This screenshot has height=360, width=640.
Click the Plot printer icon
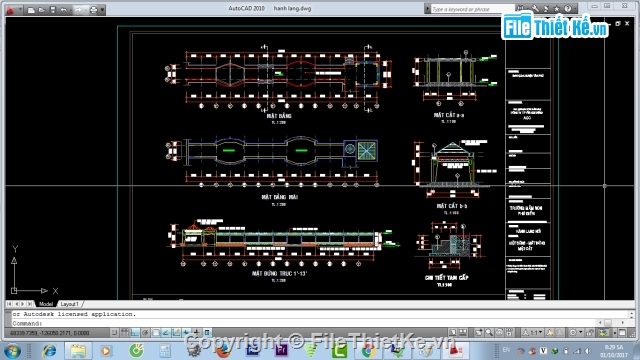93,10
